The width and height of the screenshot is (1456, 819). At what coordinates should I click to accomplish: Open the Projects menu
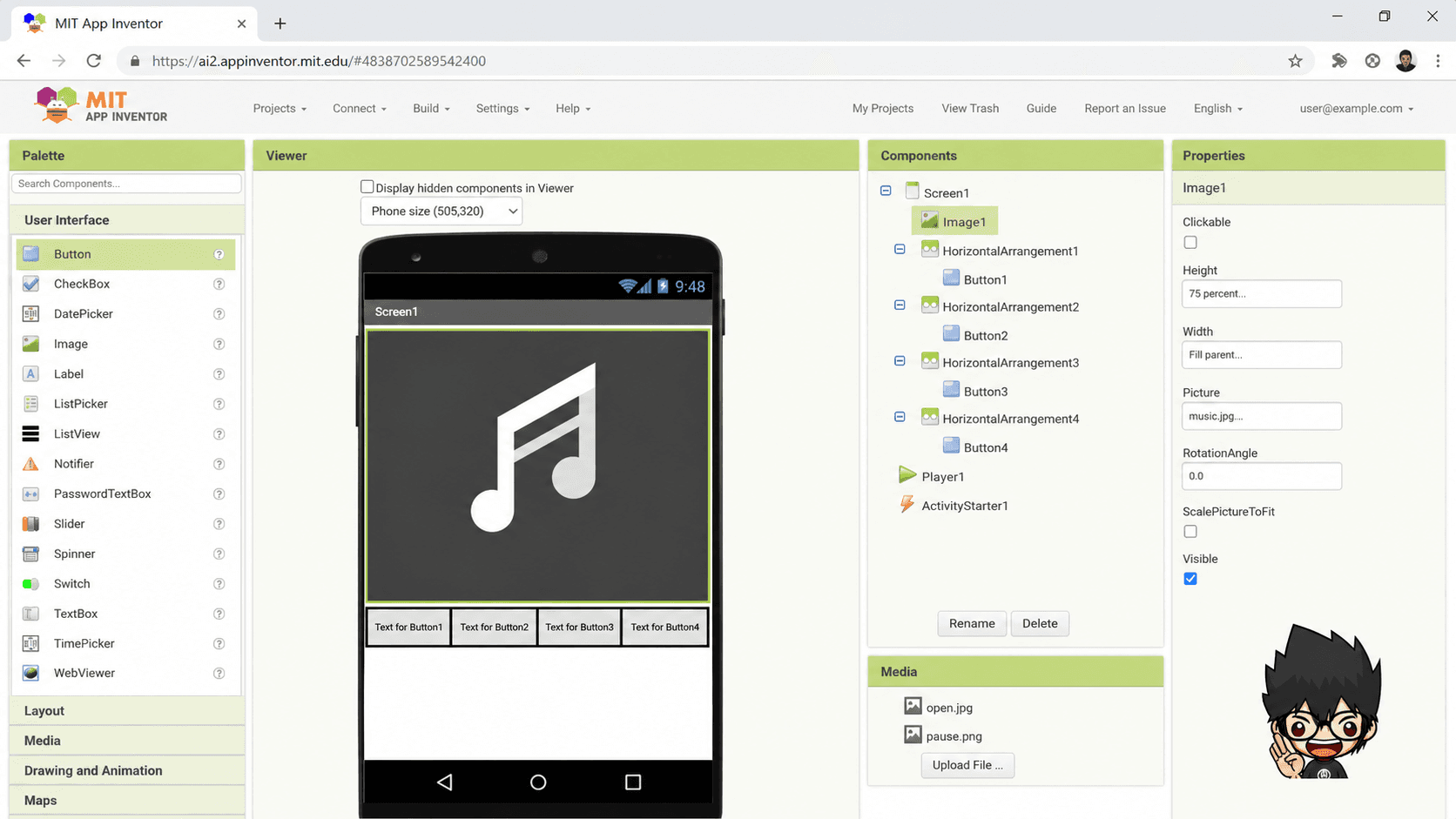point(280,109)
